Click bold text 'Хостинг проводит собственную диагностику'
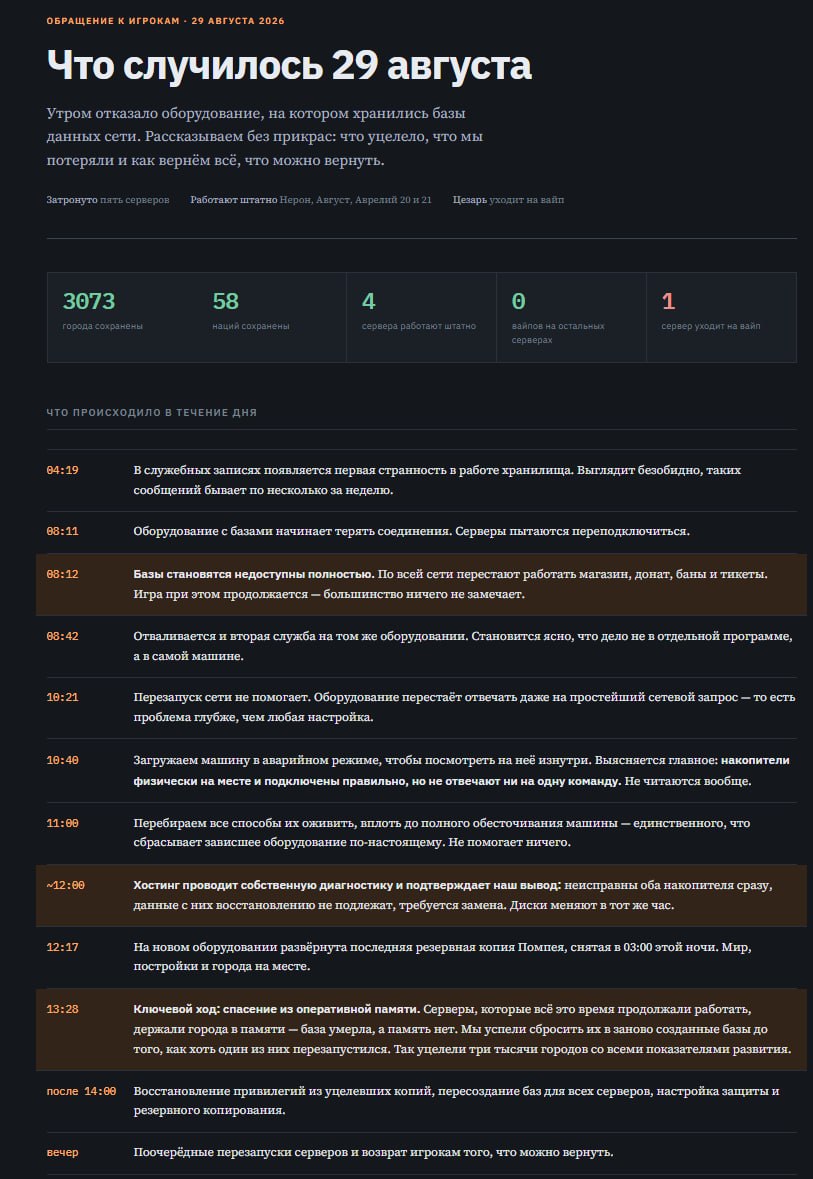 347,886
